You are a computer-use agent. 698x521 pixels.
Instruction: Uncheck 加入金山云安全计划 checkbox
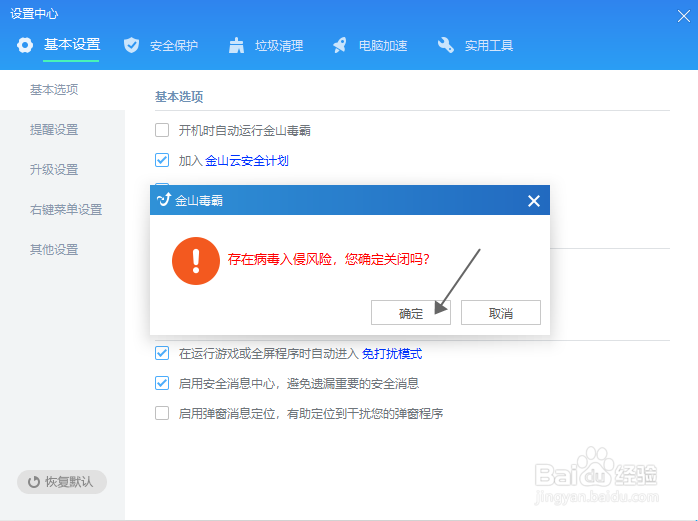(x=162, y=160)
